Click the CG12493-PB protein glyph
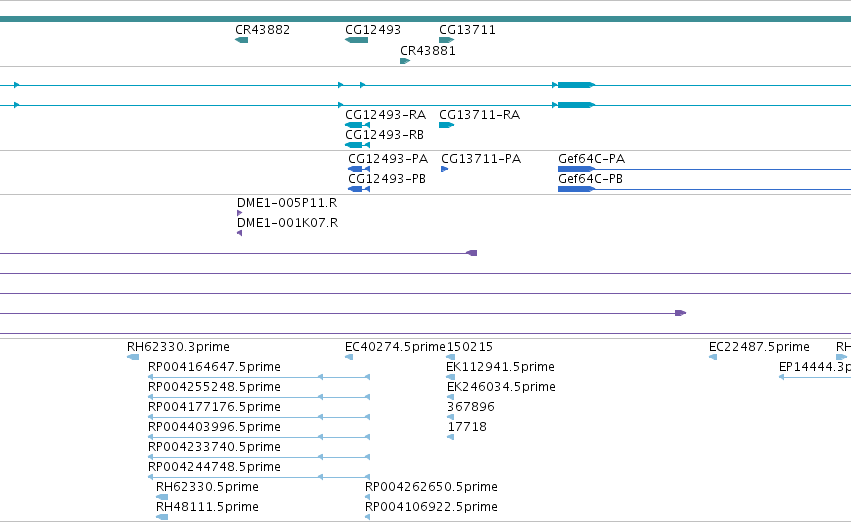 point(359,189)
